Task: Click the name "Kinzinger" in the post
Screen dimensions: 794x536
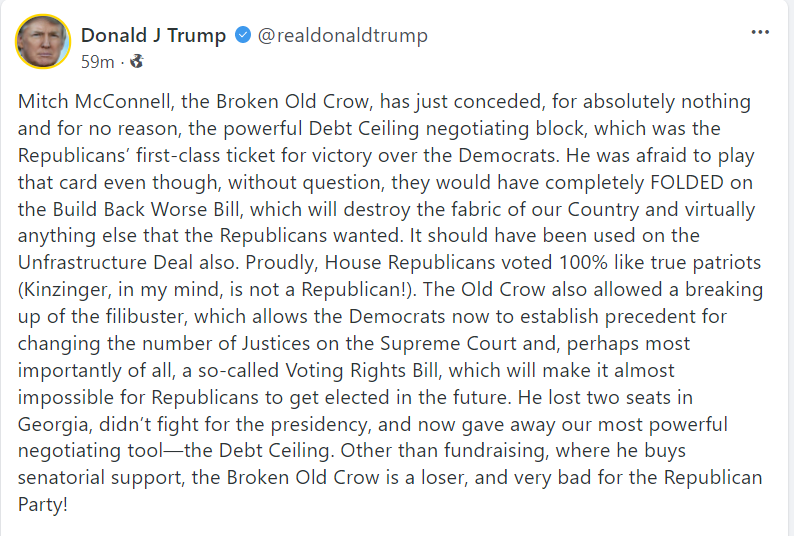Action: [66, 289]
